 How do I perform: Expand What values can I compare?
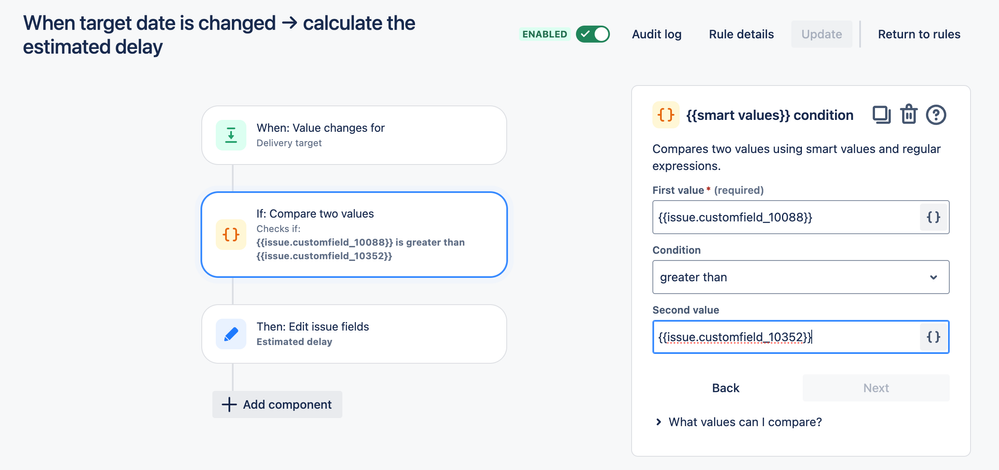tap(738, 422)
